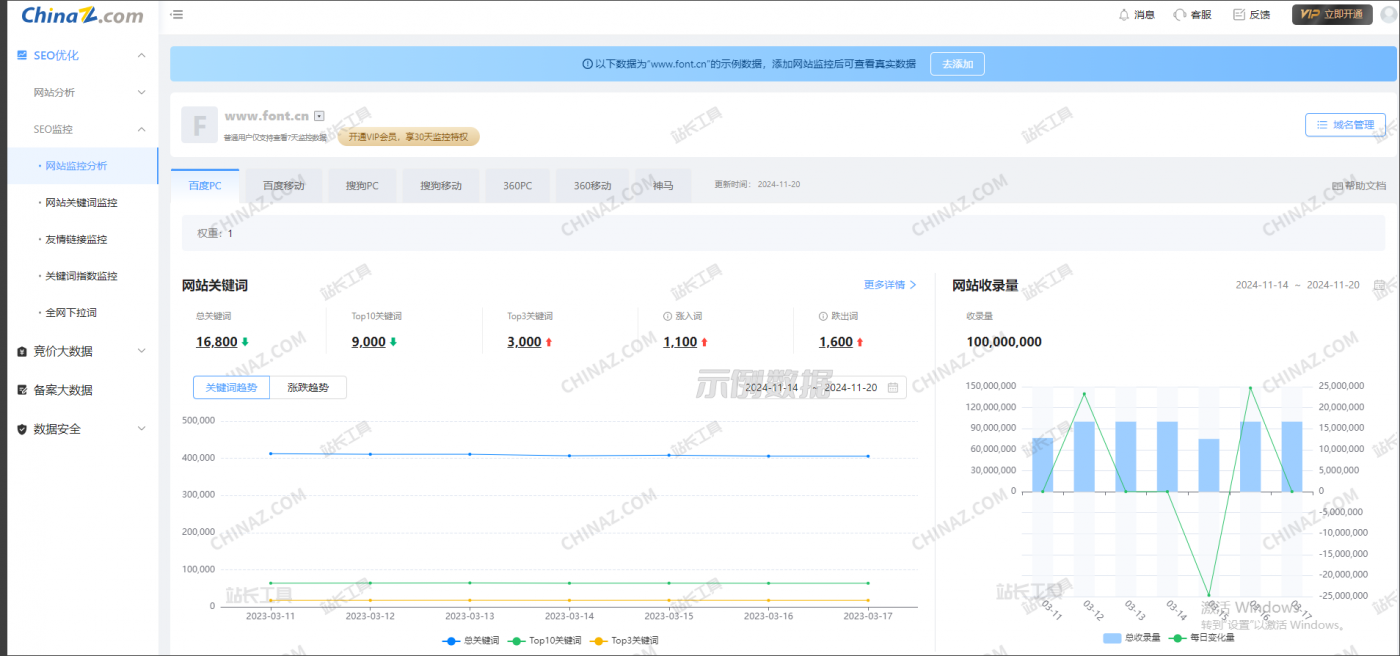
Task: Click the info icon beside 跌出词
Action: 823,316
